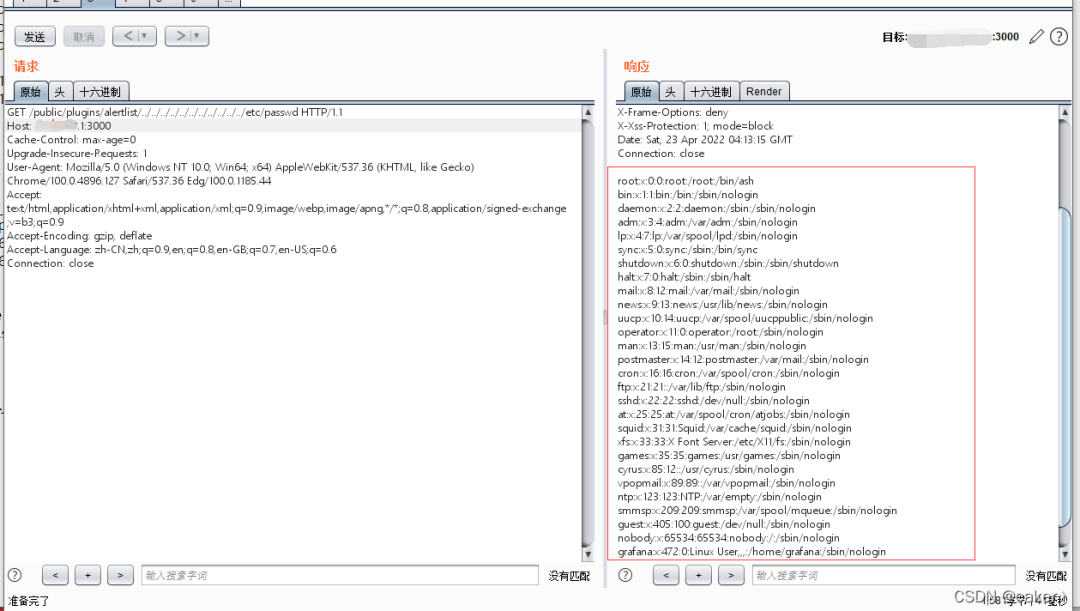Click the 发送 send button
This screenshot has width=1080, height=611.
pyautogui.click(x=35, y=37)
